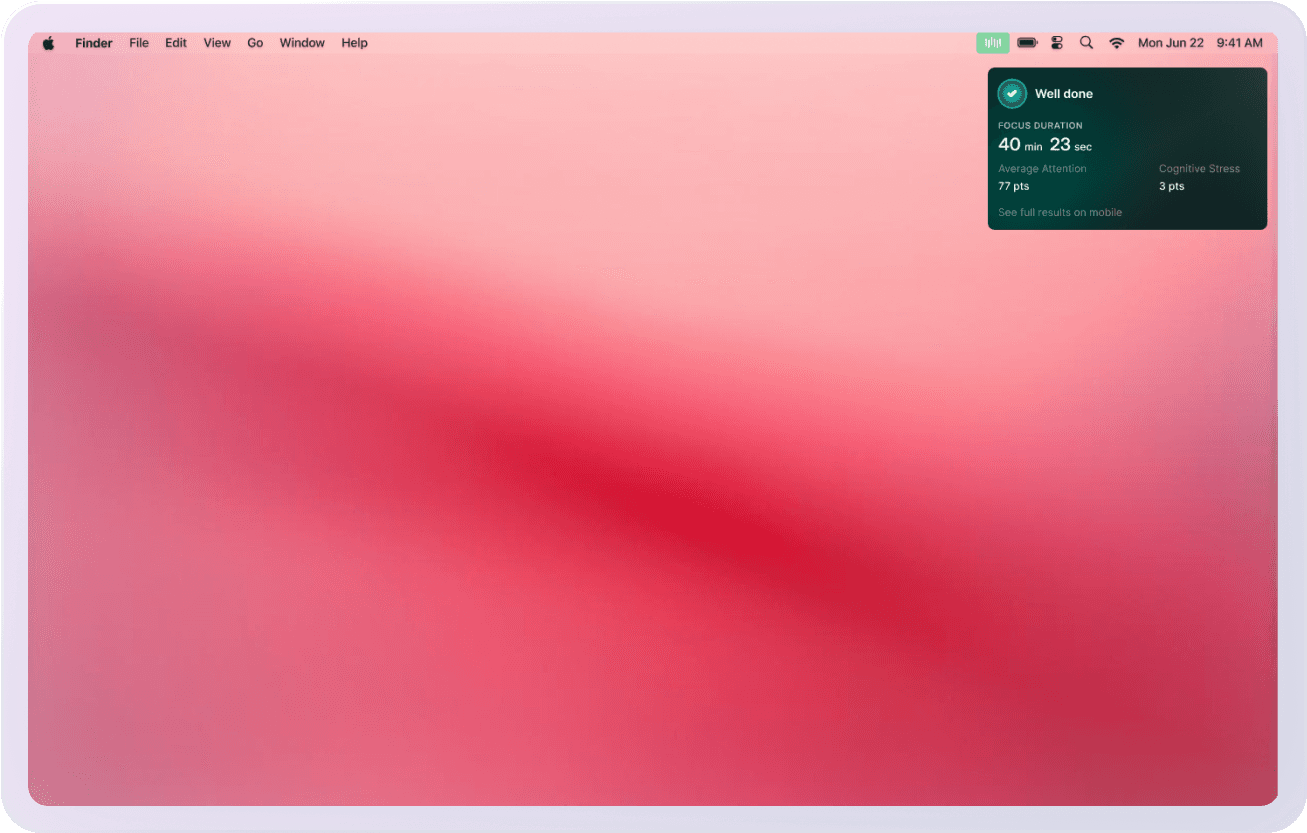Viewport: 1307px width, 833px height.
Task: Open the Window menu
Action: coord(302,43)
